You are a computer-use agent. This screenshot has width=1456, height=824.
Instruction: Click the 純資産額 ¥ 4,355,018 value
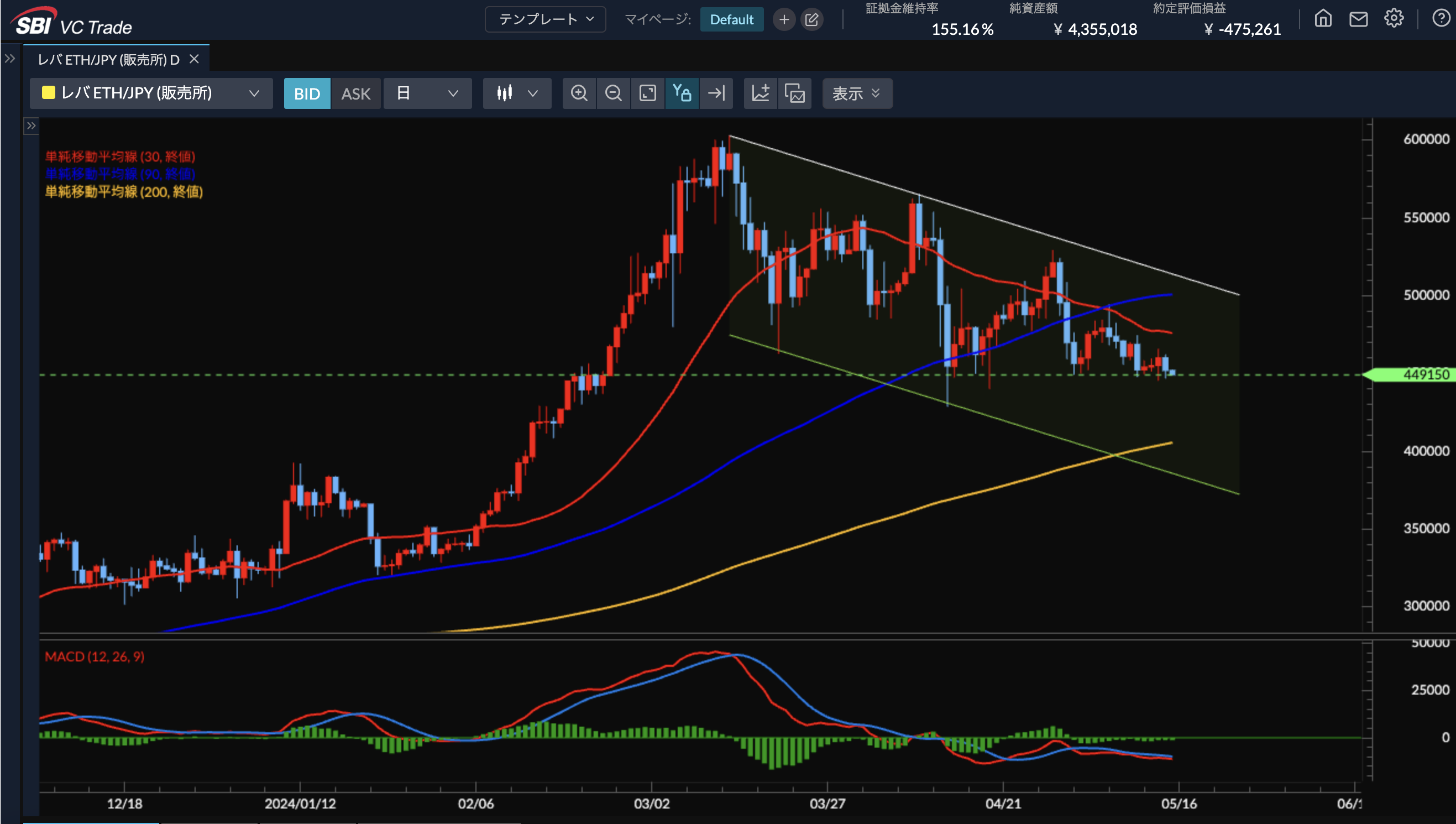(x=1095, y=29)
